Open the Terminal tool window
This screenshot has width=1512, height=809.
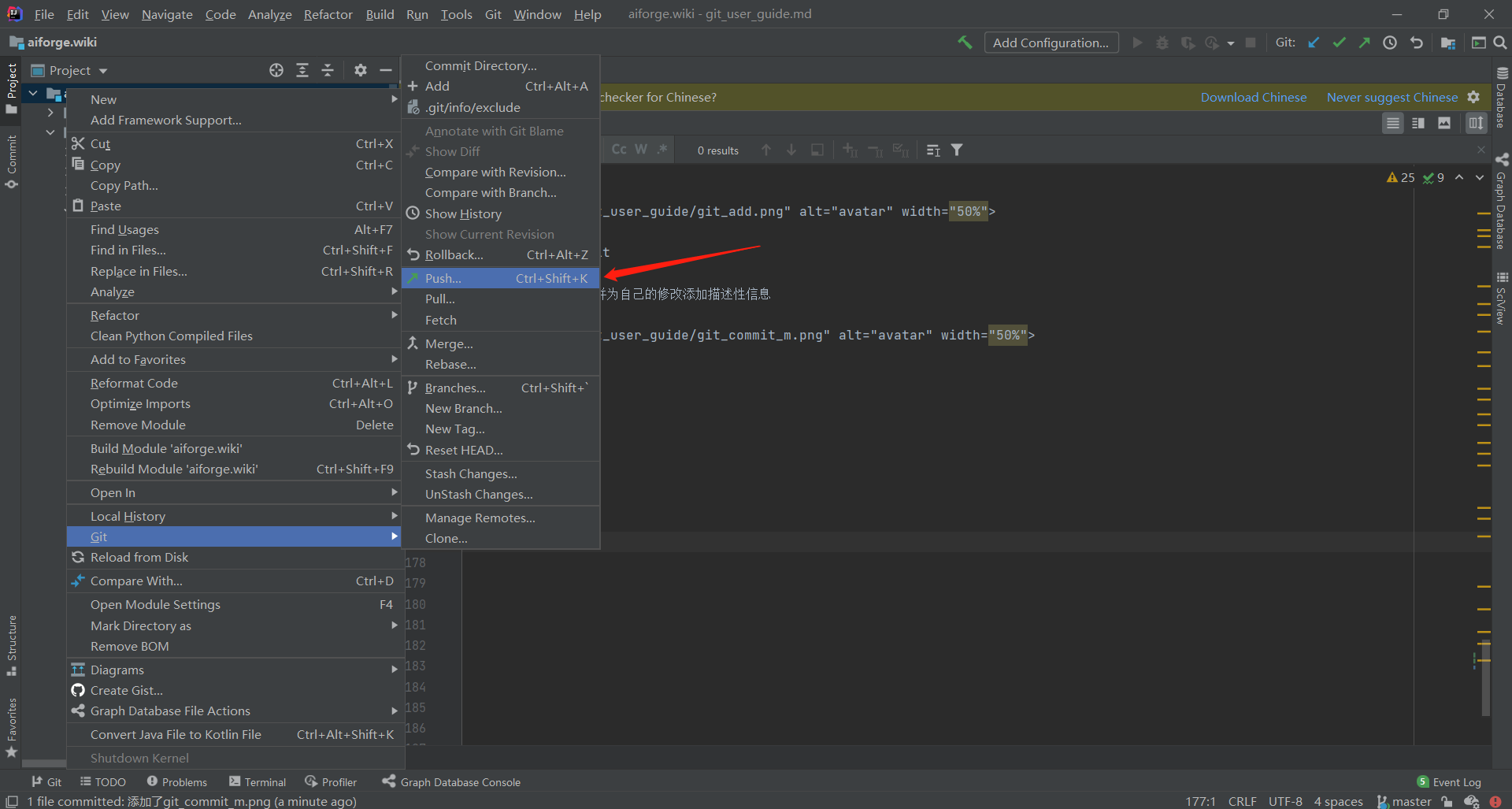pyautogui.click(x=258, y=781)
